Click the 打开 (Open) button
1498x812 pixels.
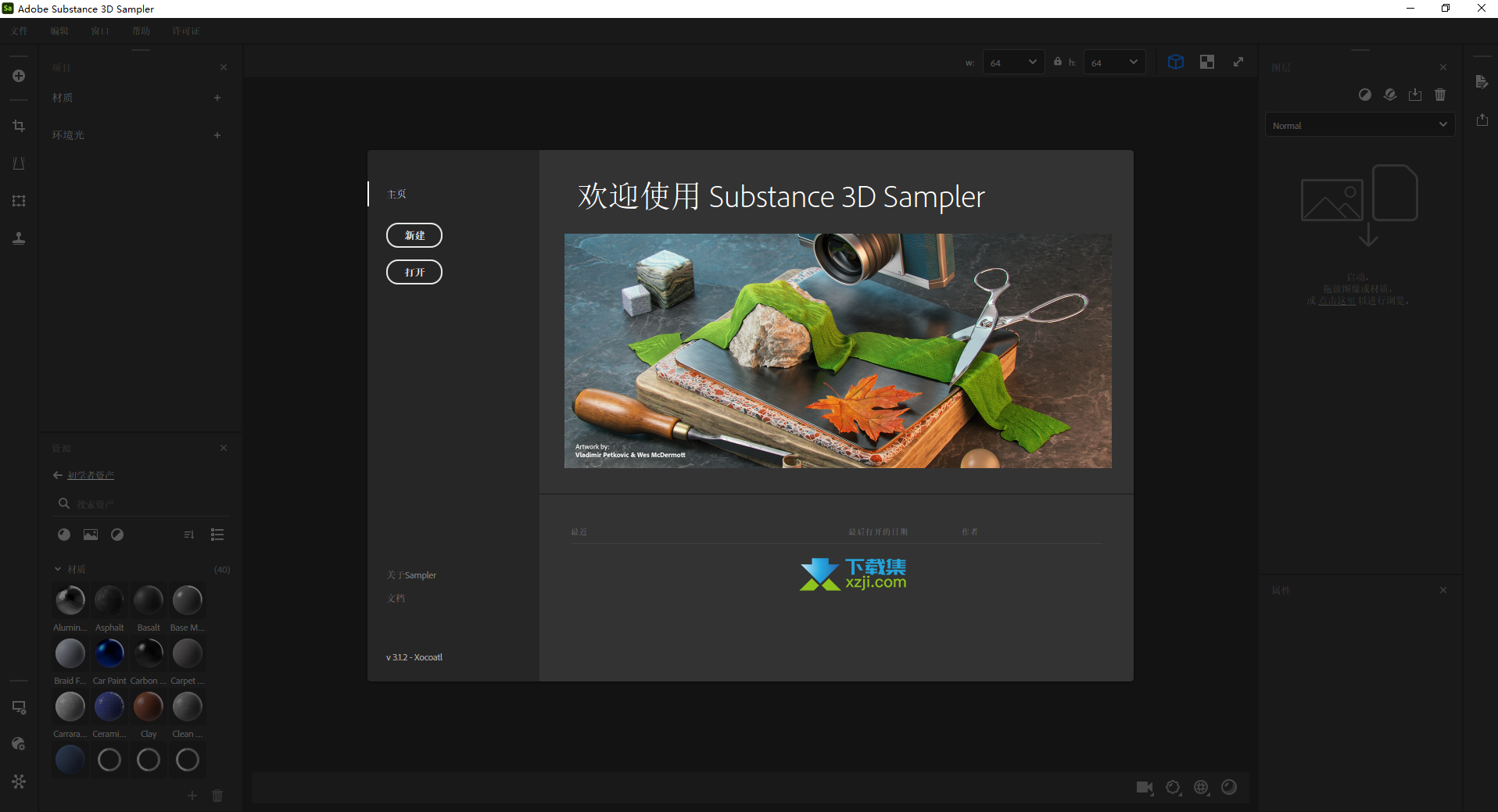click(x=414, y=272)
